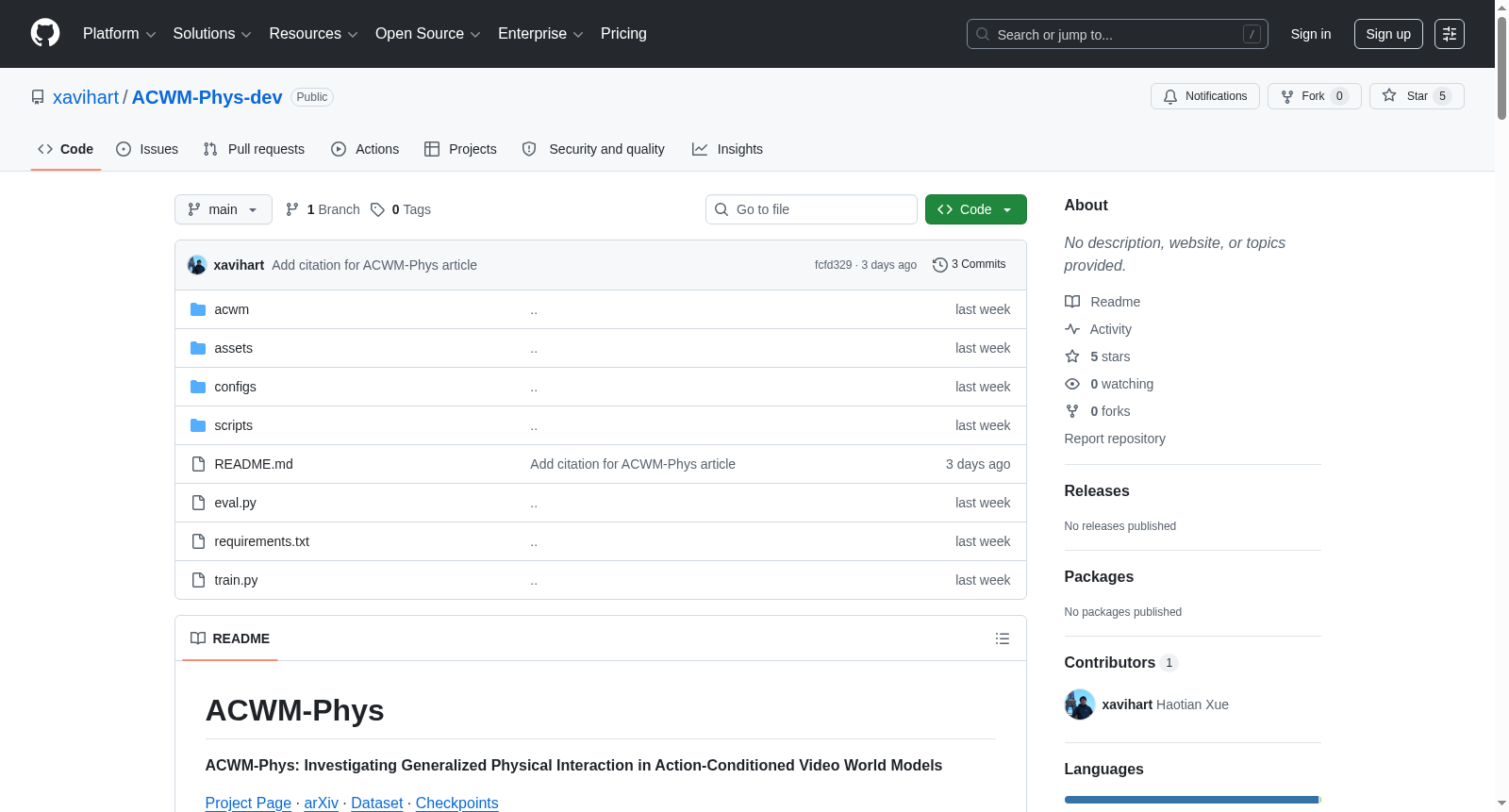The width and height of the screenshot is (1509, 812).
Task: Open the Checkpoints link
Action: point(457,803)
